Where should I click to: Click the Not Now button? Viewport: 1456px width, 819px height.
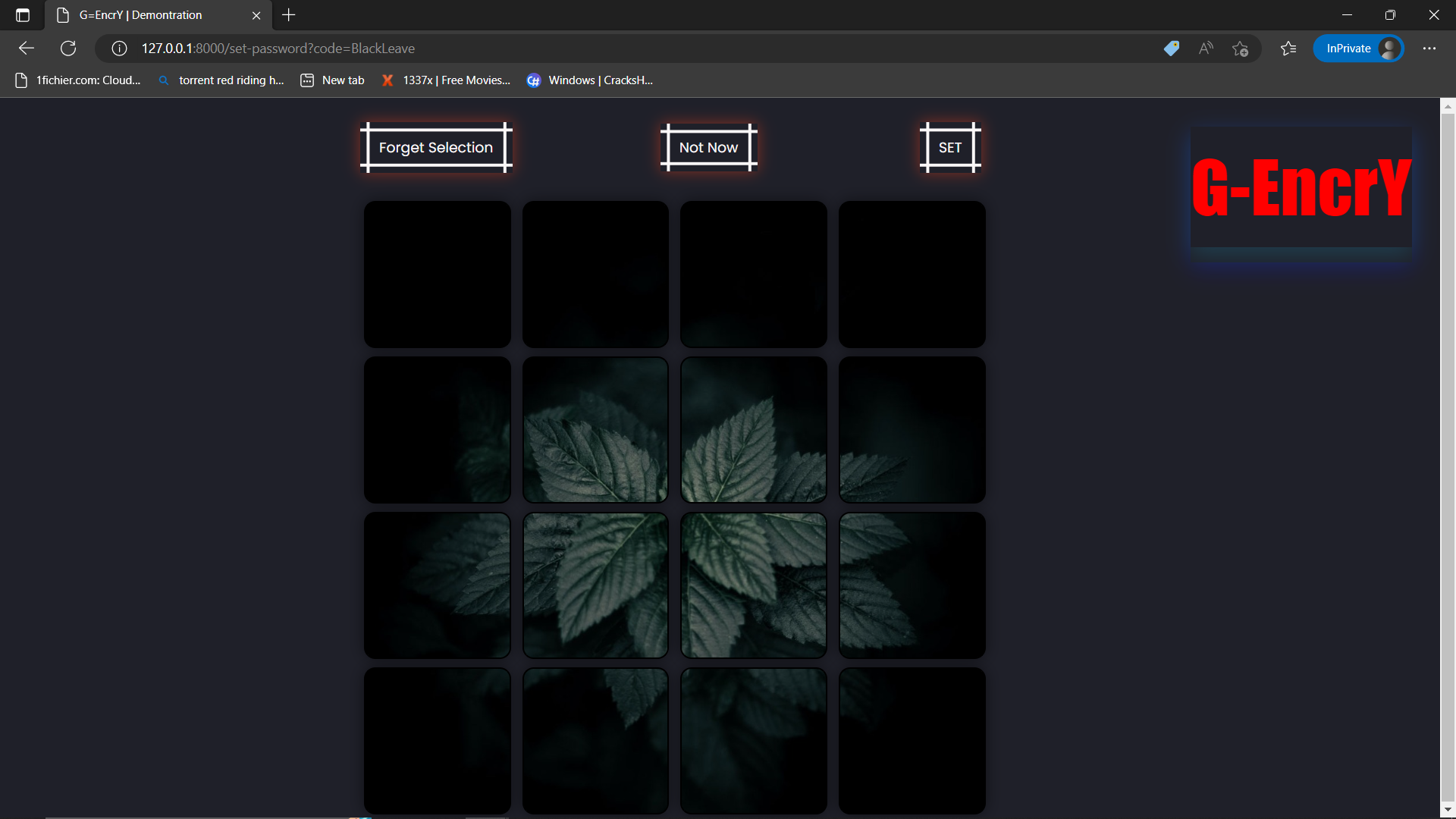click(x=708, y=148)
